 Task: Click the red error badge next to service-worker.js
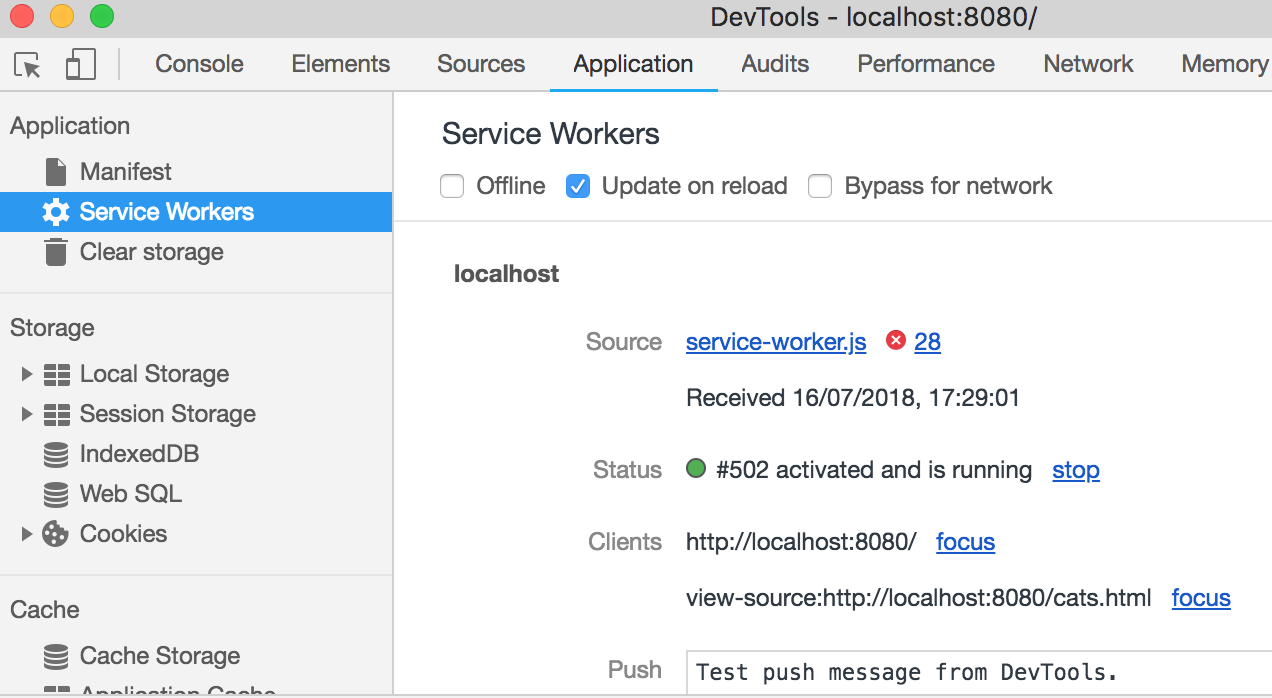click(894, 339)
